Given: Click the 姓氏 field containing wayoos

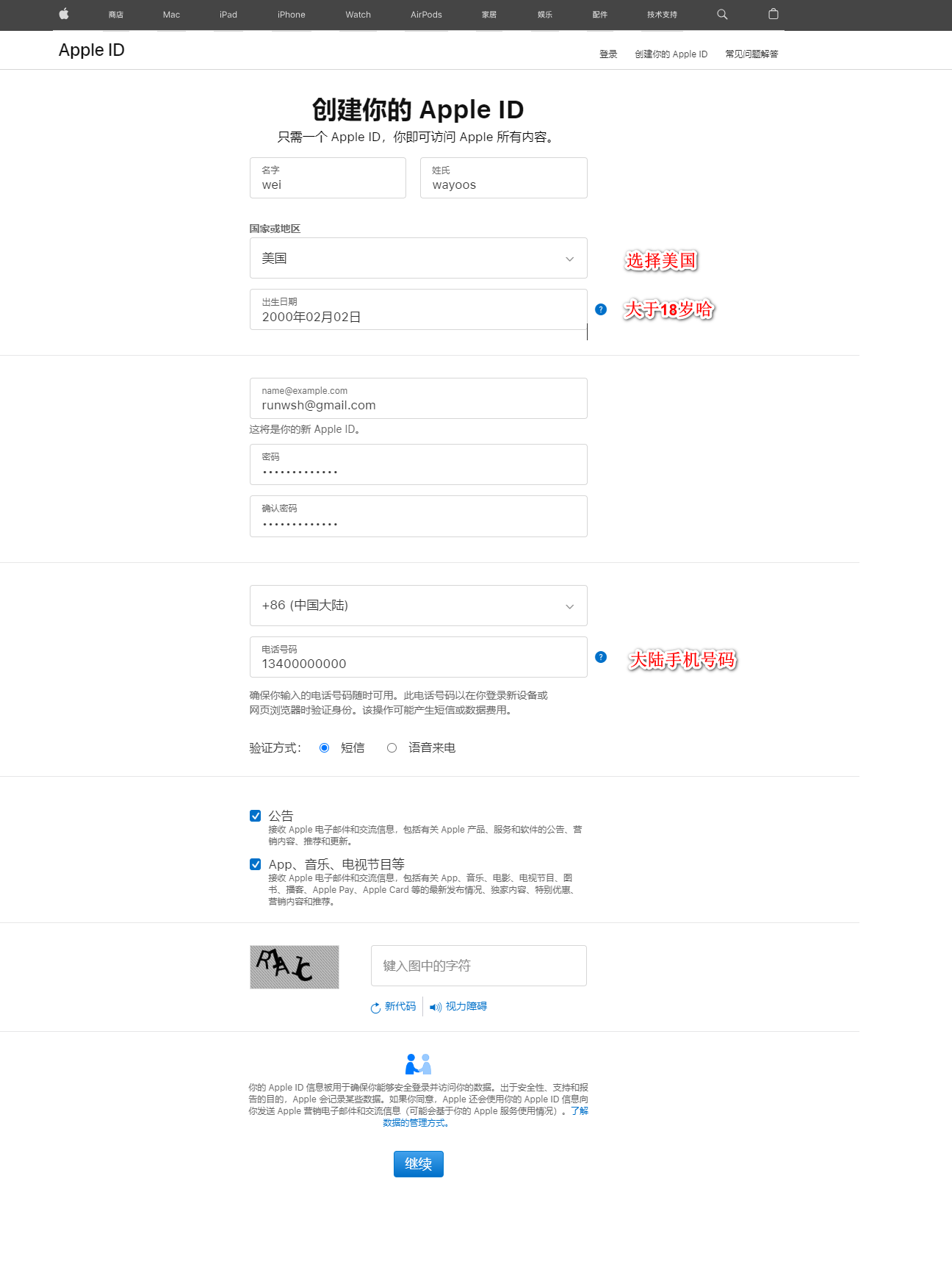Looking at the screenshot, I should click(x=504, y=178).
